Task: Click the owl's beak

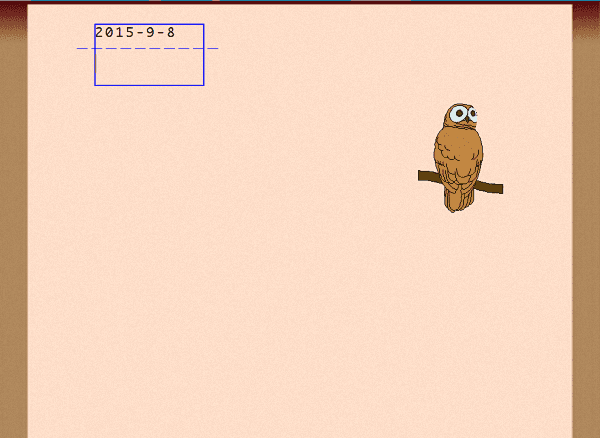Action: [469, 120]
